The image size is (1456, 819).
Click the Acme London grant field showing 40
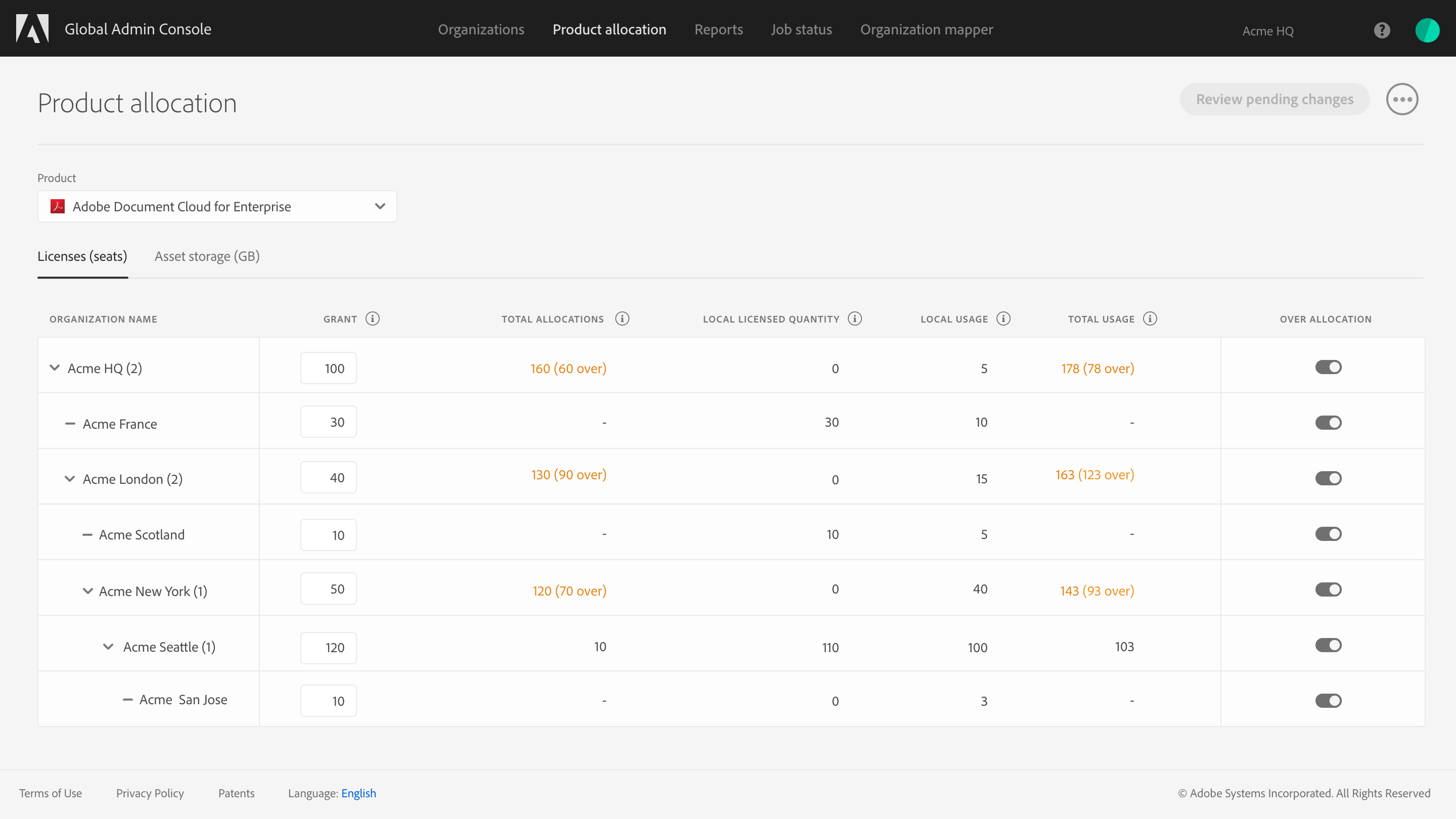click(329, 478)
